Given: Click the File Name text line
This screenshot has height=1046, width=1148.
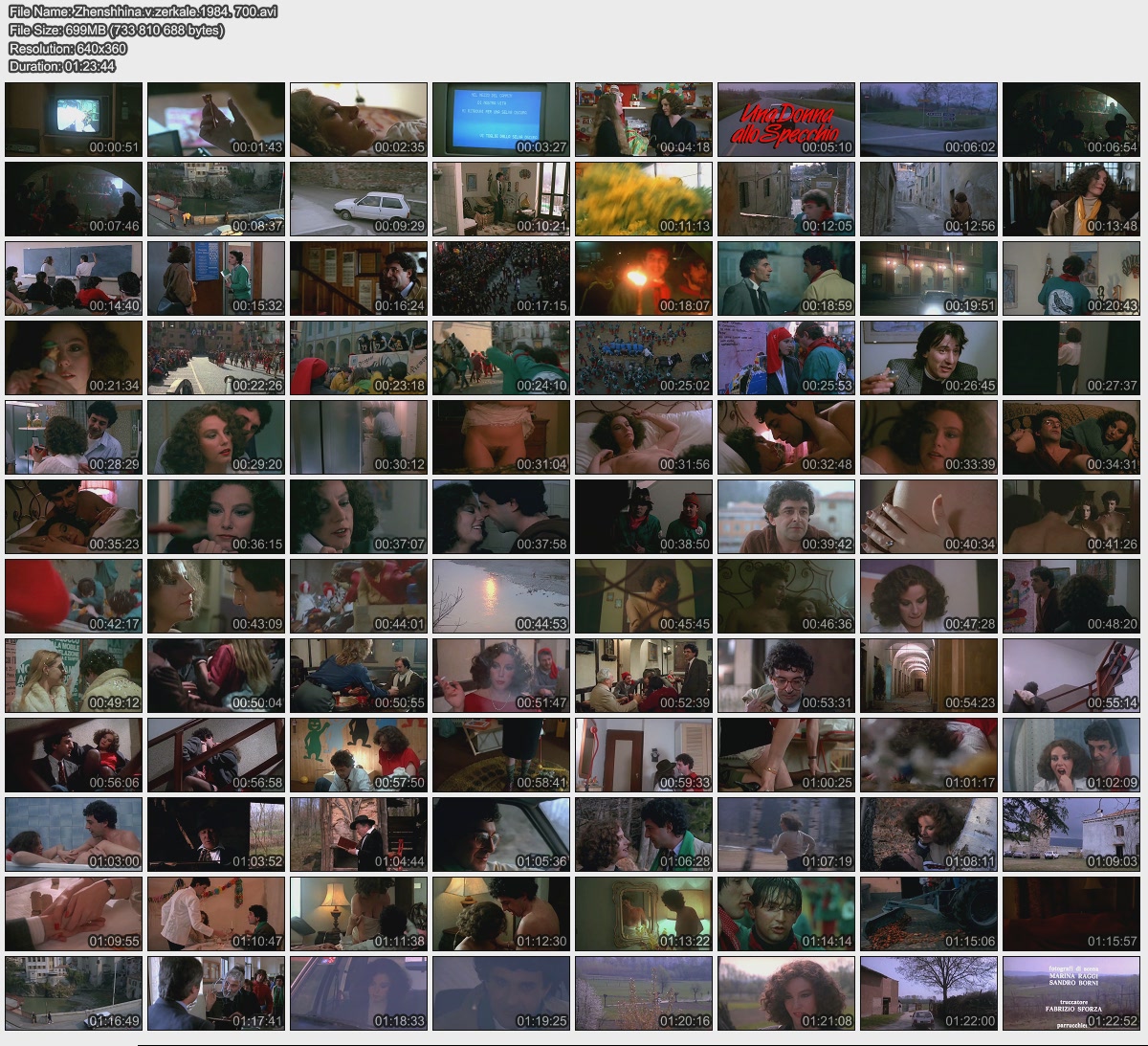Looking at the screenshot, I should (x=143, y=12).
